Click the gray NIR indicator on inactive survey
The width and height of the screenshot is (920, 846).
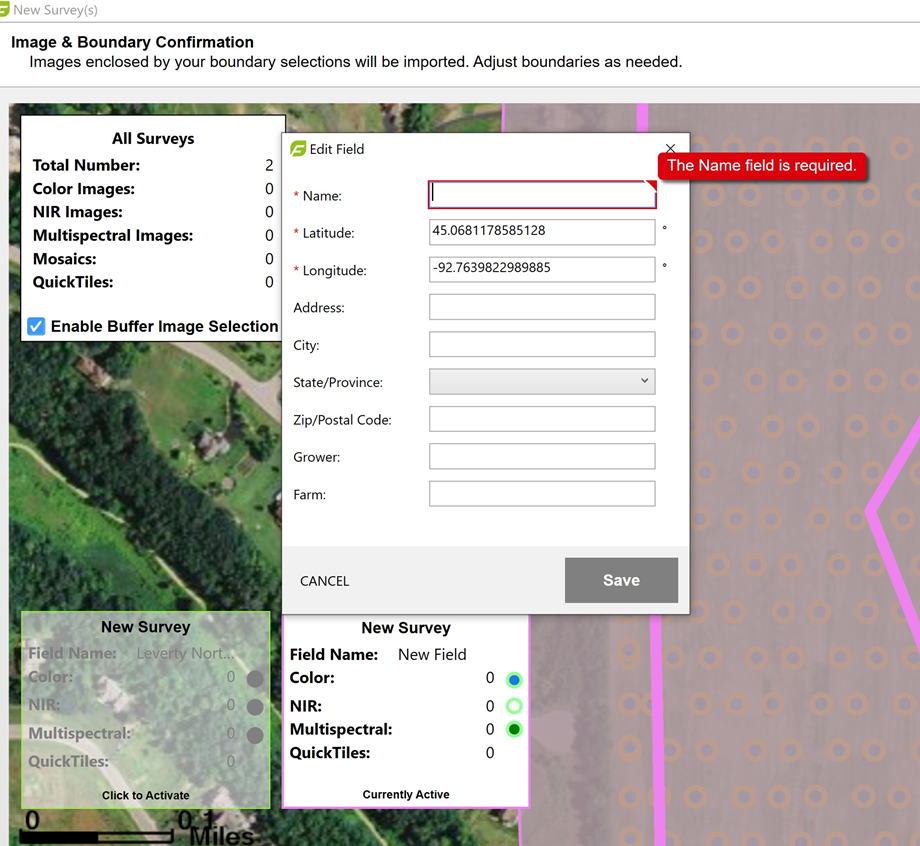point(255,707)
